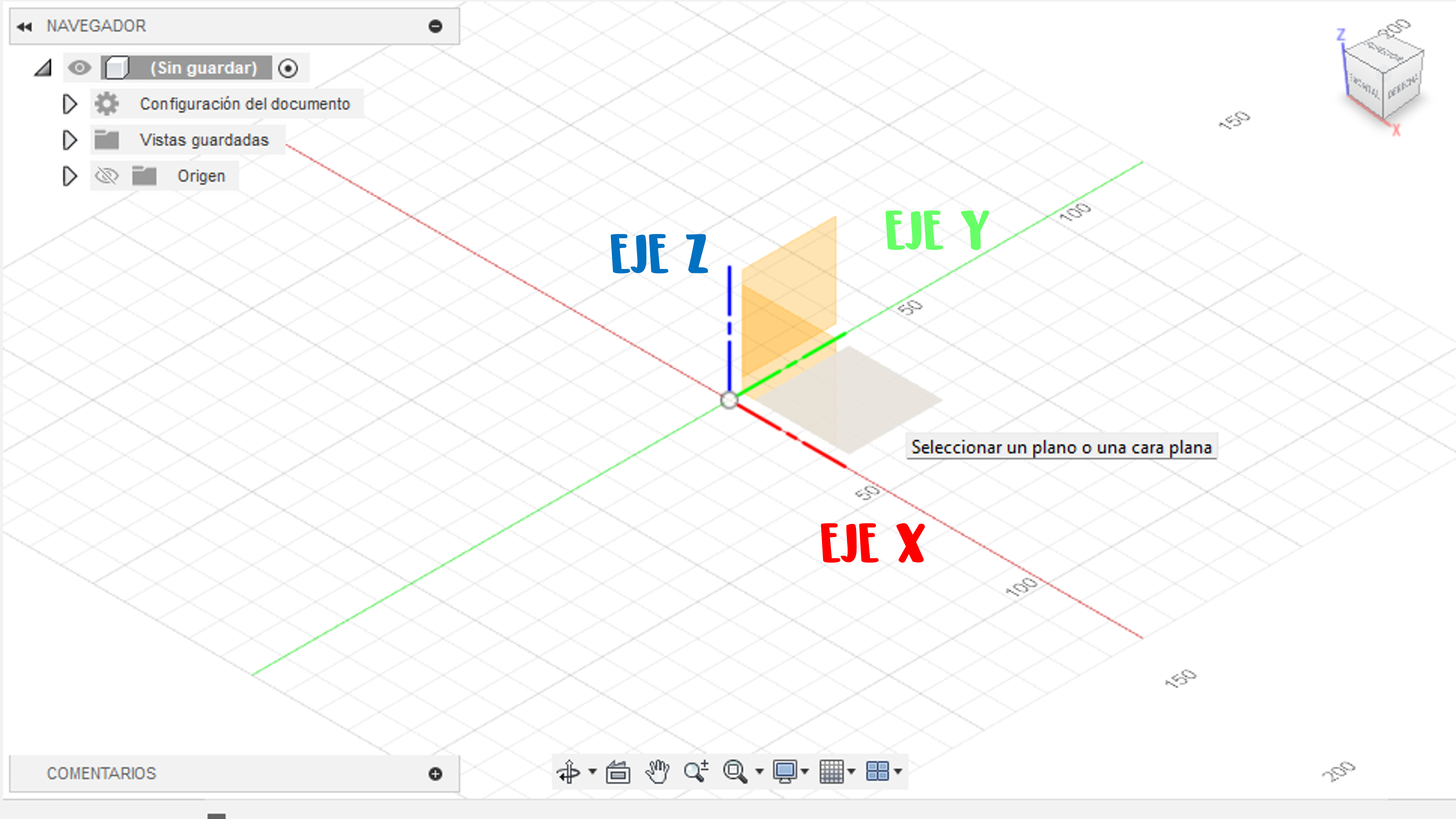Expand the COMENTARIOS panel plus button
The width and height of the screenshot is (1456, 819).
pos(435,774)
